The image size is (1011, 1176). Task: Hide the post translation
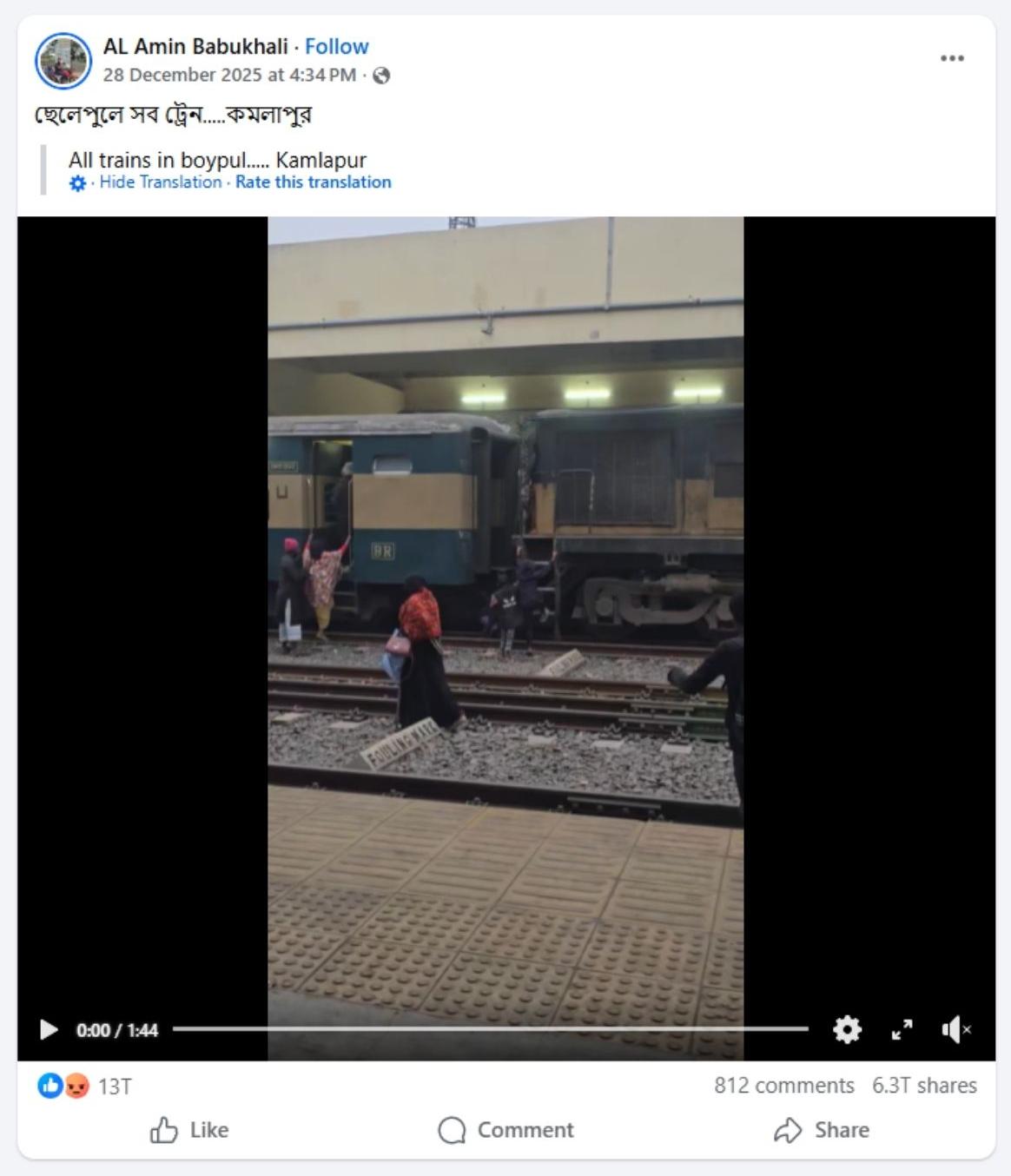tap(161, 182)
